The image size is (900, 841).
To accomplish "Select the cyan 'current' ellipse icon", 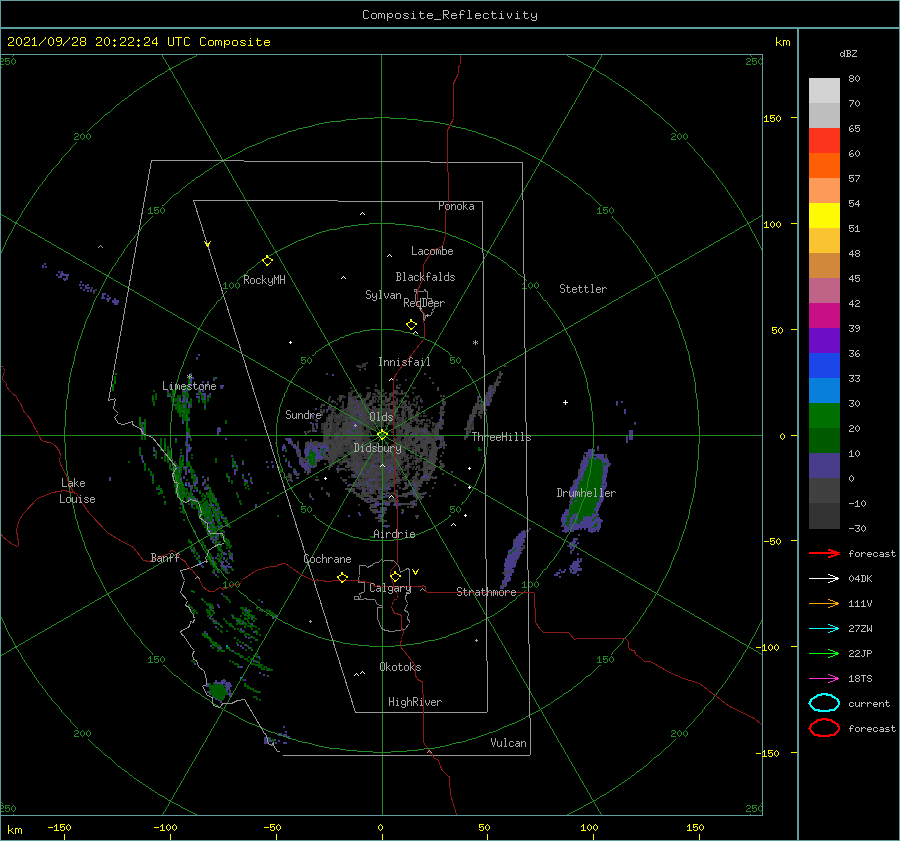I will [824, 703].
